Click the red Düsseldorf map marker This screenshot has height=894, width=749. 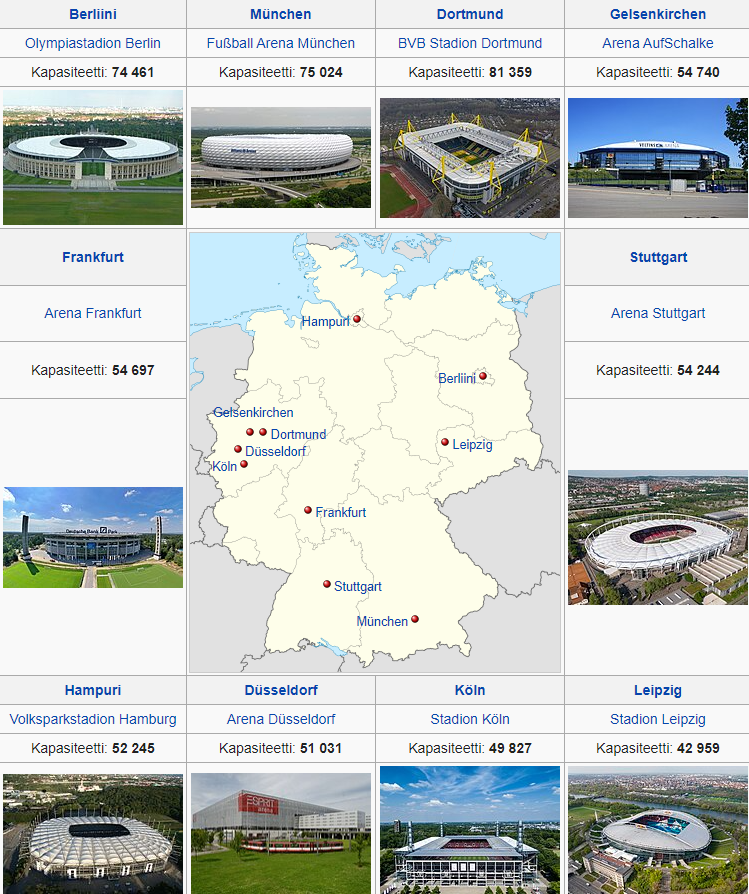pos(238,449)
